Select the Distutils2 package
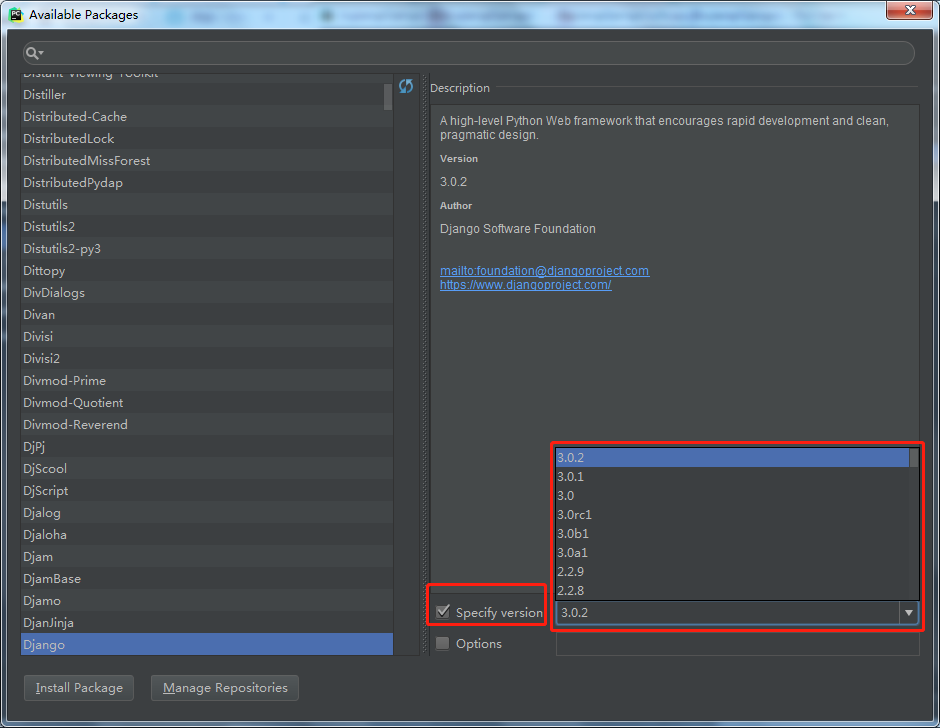The height and width of the screenshot is (728, 940). [207, 227]
